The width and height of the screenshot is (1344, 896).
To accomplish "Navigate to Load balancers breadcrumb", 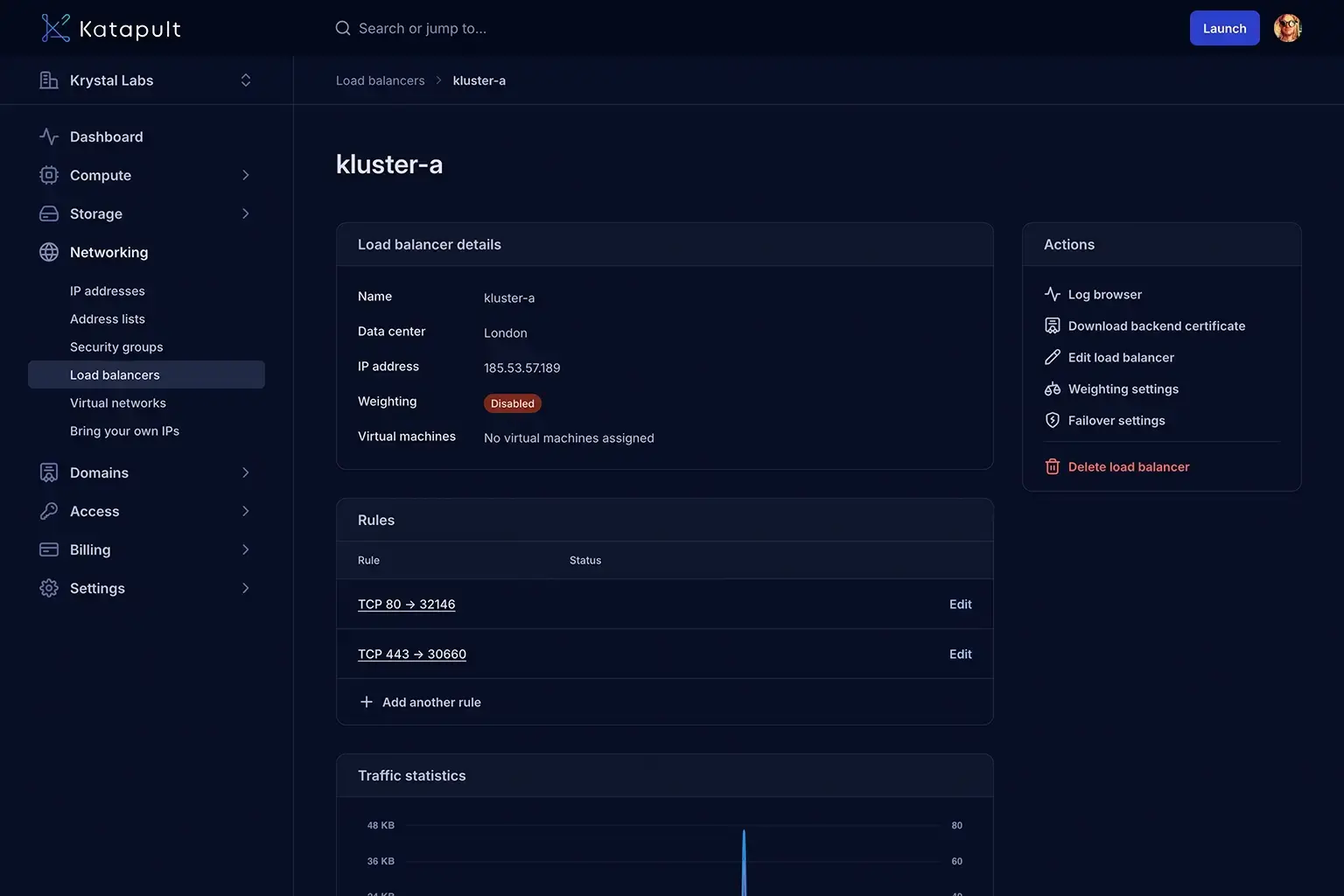I will 380,80.
